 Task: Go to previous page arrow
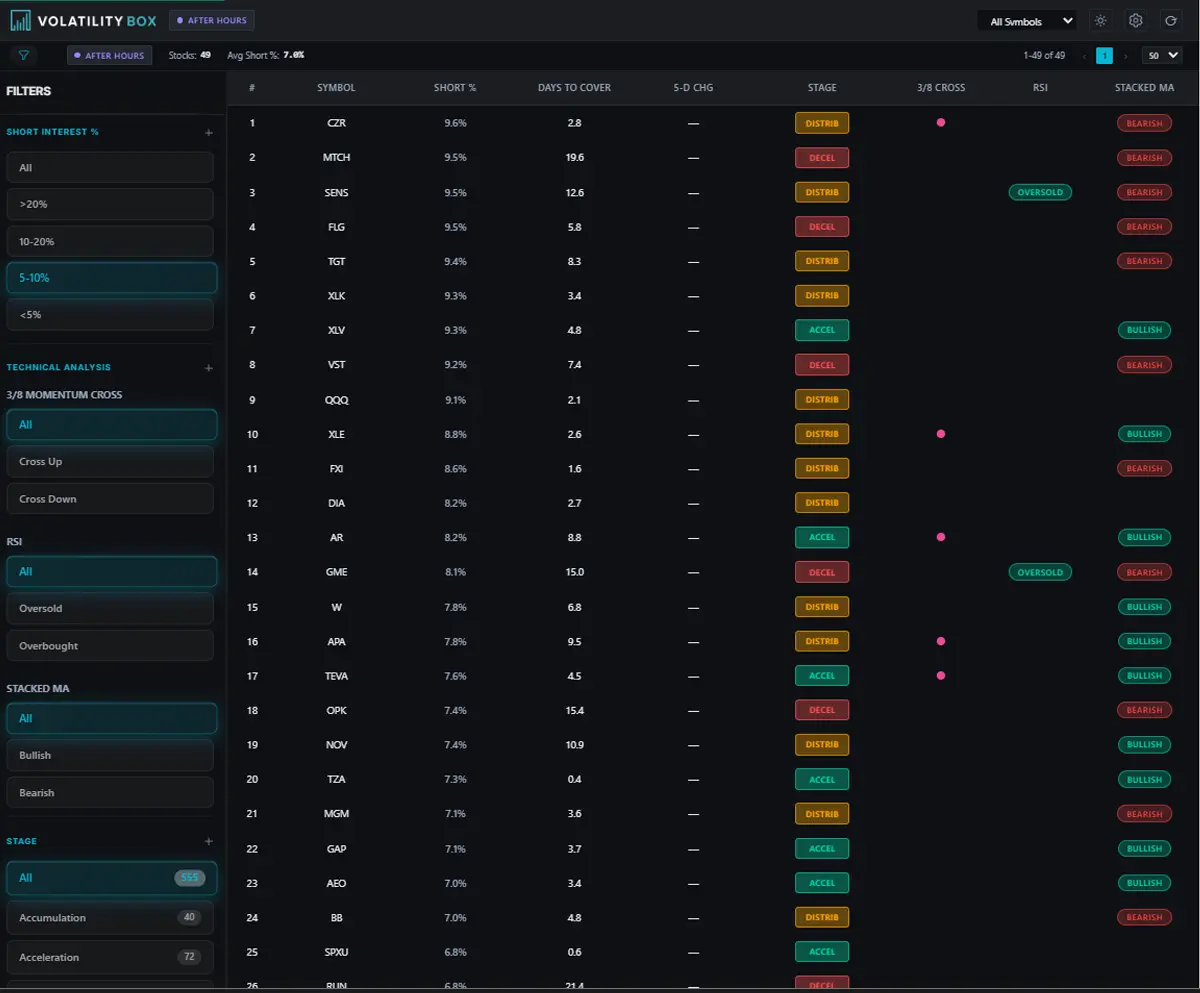point(1084,56)
